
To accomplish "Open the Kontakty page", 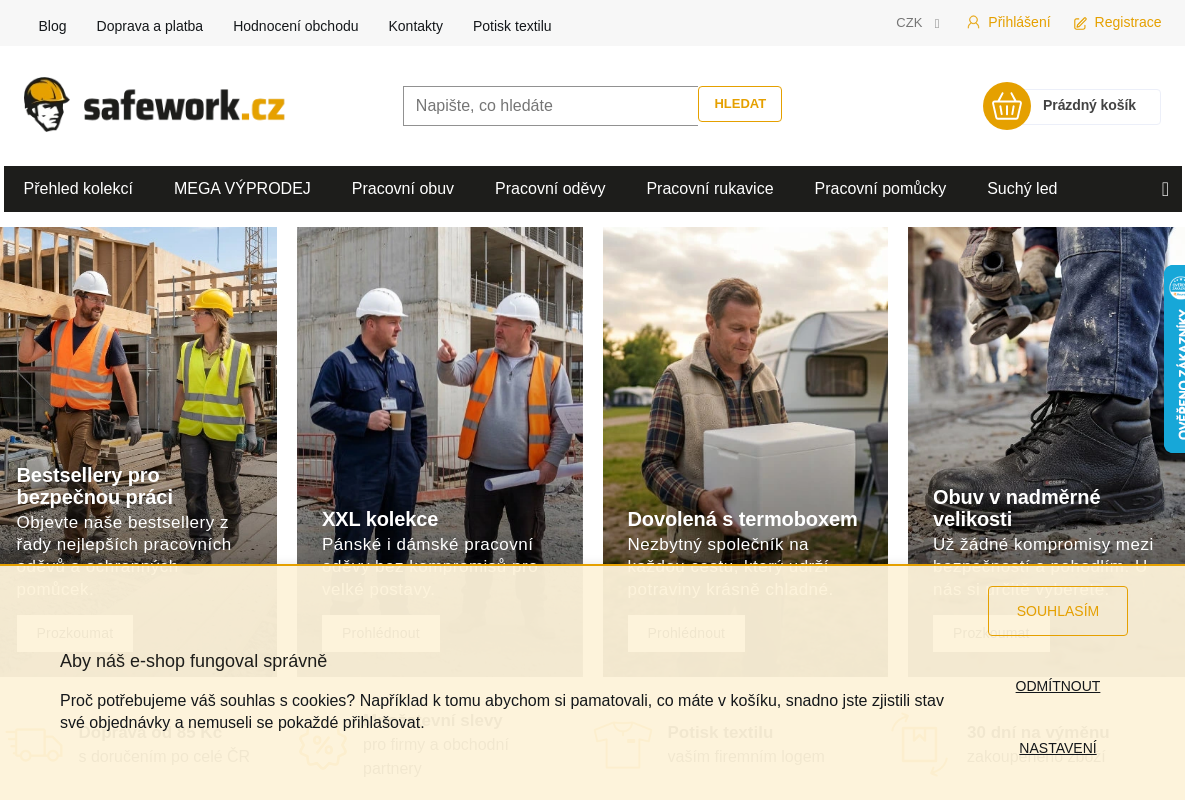I will pos(416,26).
